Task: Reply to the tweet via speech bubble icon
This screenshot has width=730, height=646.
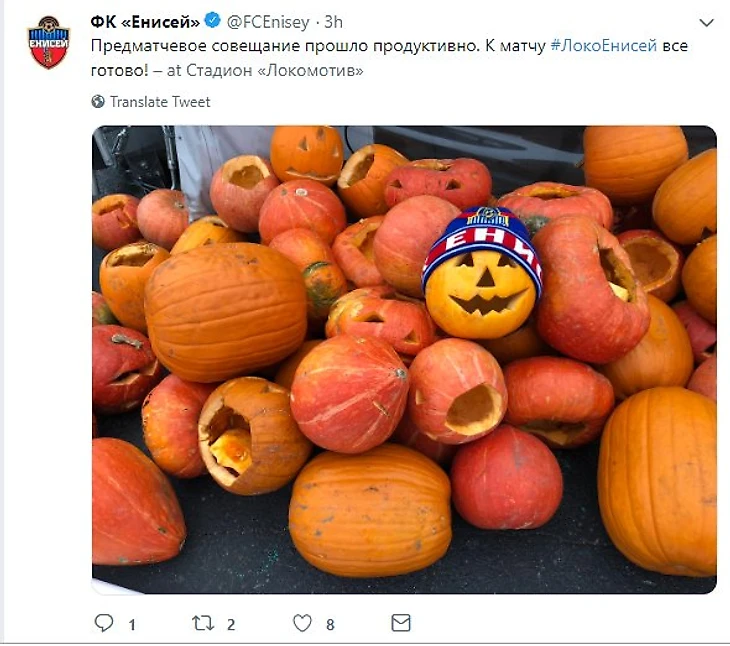Action: [104, 623]
